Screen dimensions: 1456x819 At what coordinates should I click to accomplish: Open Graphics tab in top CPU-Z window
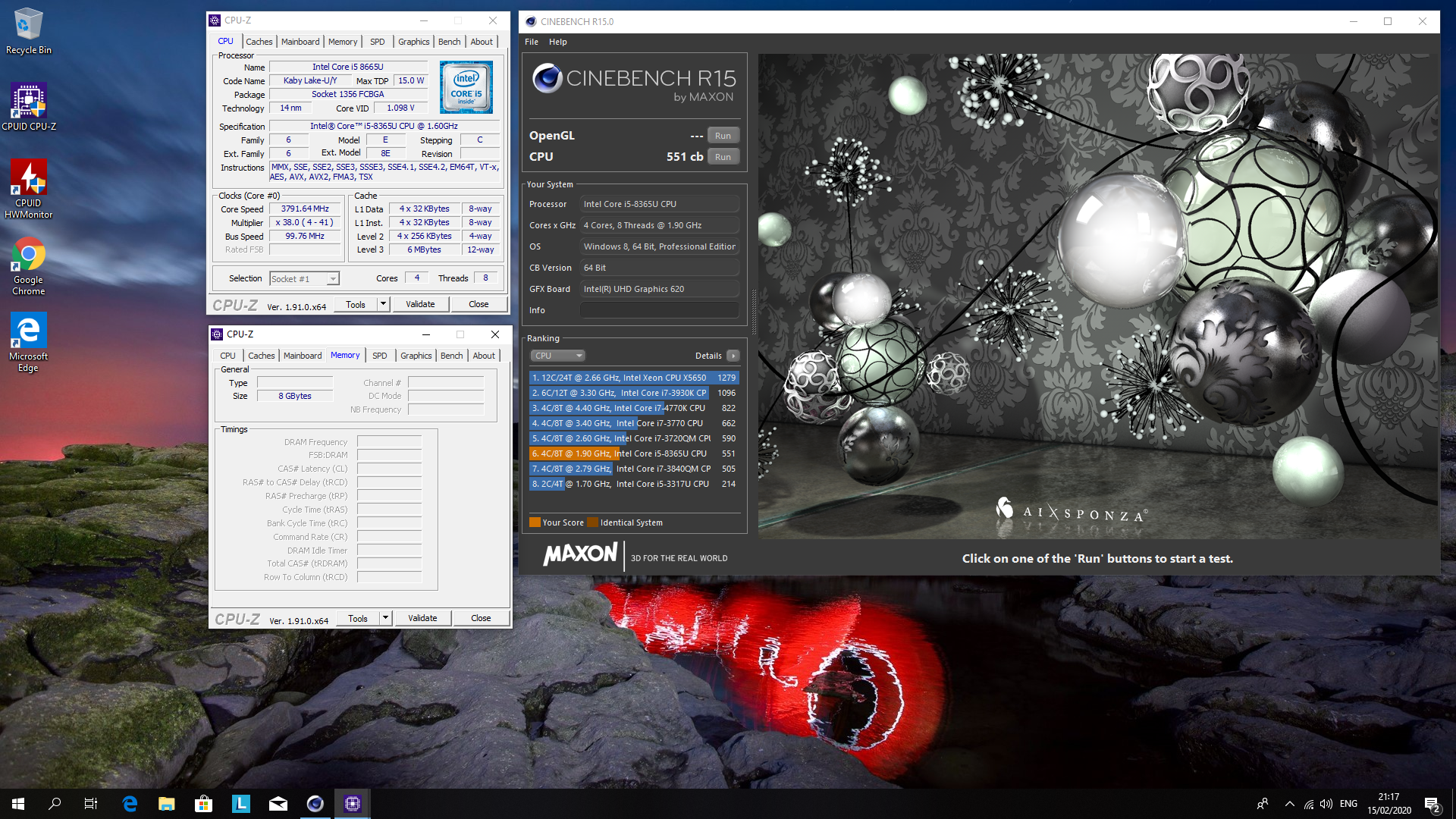pos(414,42)
